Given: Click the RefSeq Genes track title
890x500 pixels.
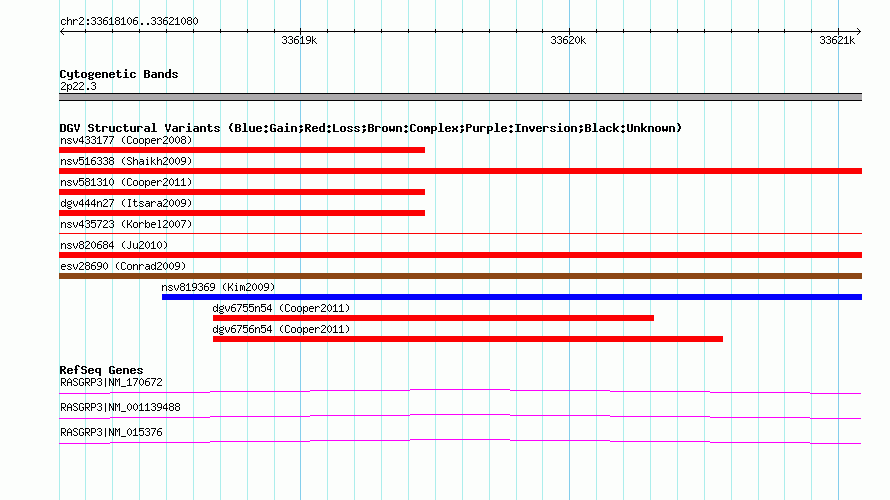Looking at the screenshot, I should pos(101,370).
